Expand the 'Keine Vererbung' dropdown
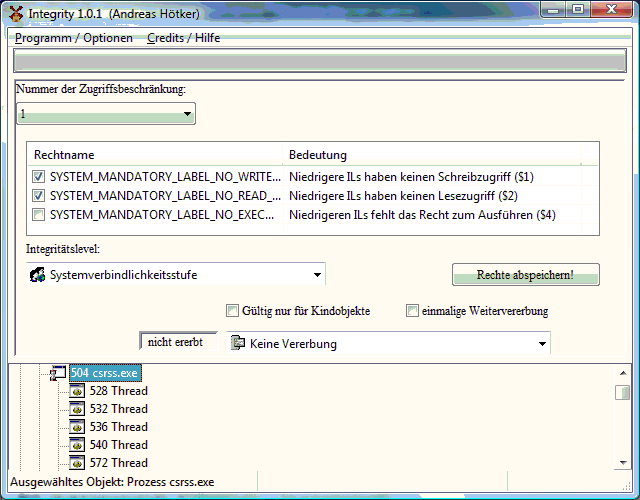The height and width of the screenshot is (500, 640). (542, 344)
